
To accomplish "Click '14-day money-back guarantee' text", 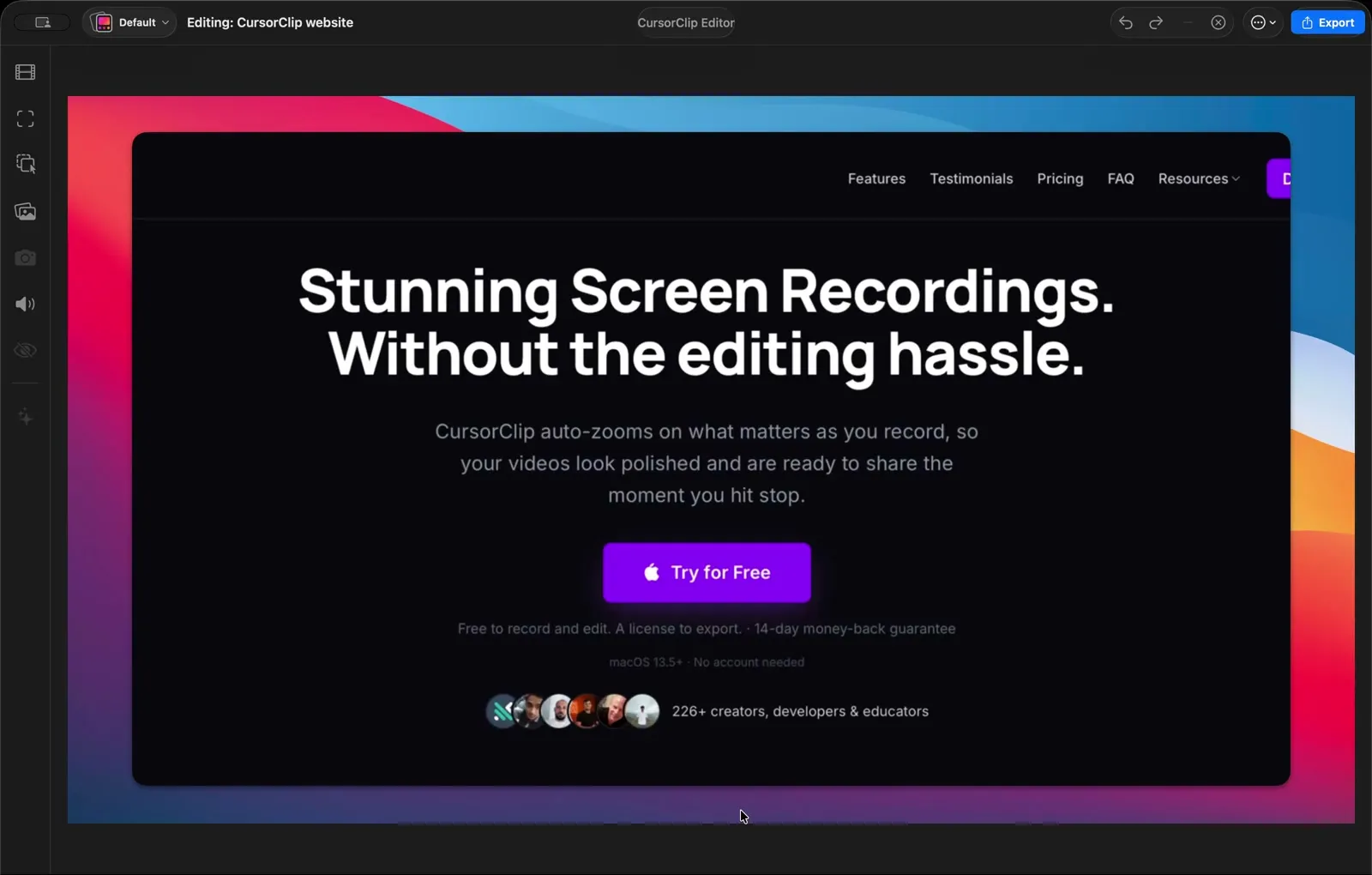I will pyautogui.click(x=855, y=629).
